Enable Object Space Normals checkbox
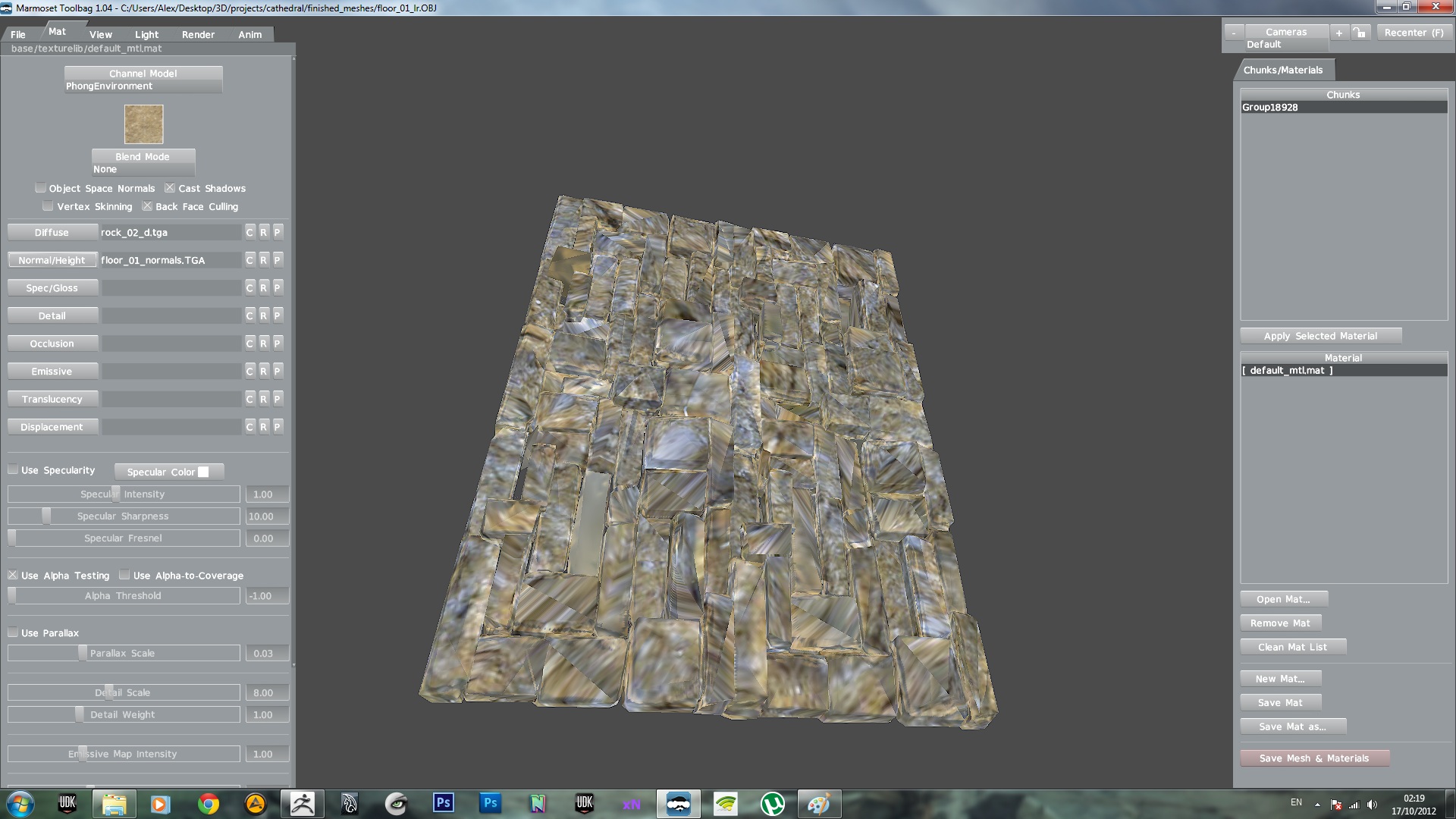 click(x=41, y=188)
